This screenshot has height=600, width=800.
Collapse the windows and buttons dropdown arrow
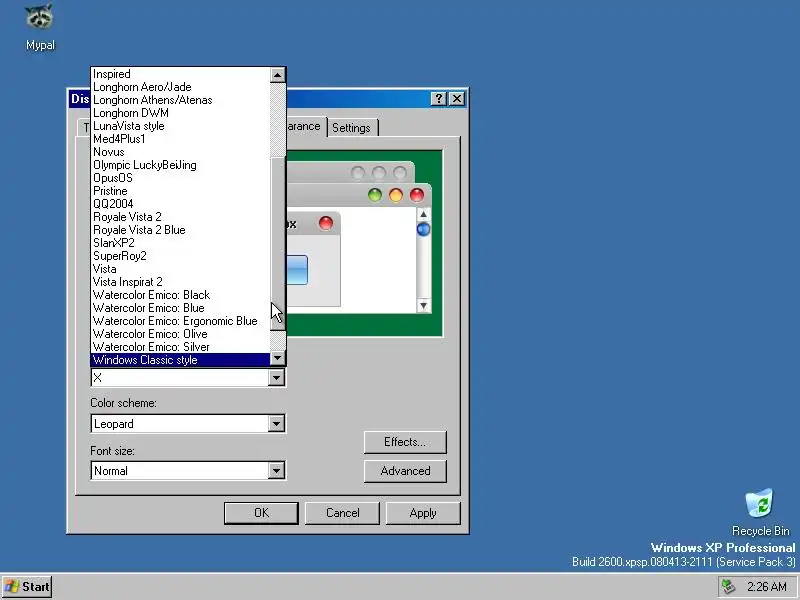(276, 378)
